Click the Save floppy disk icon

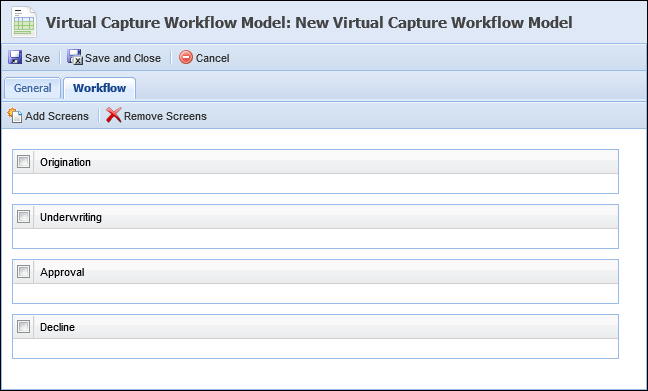15,57
